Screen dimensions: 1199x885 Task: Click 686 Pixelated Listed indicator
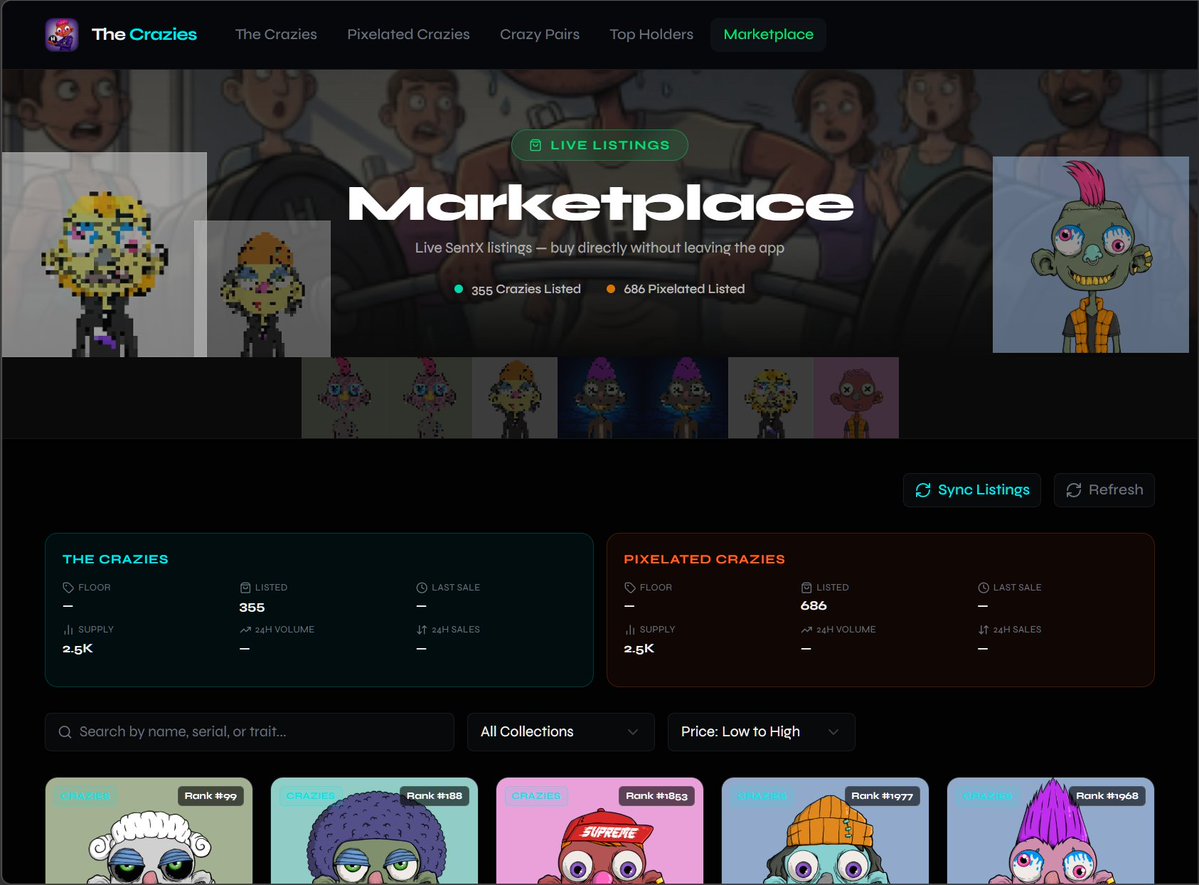tap(675, 289)
